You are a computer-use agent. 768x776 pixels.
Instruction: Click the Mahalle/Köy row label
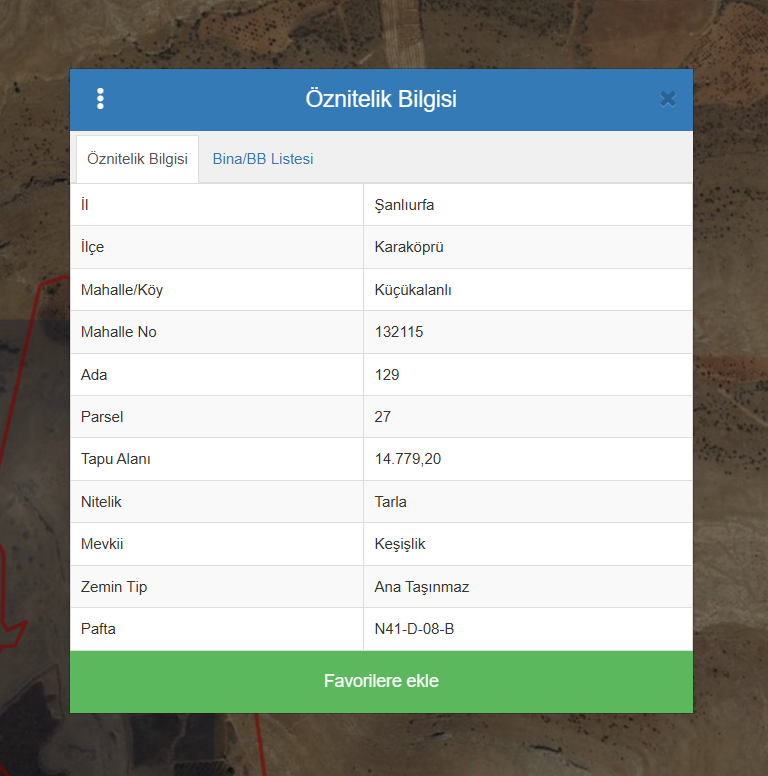click(x=122, y=290)
